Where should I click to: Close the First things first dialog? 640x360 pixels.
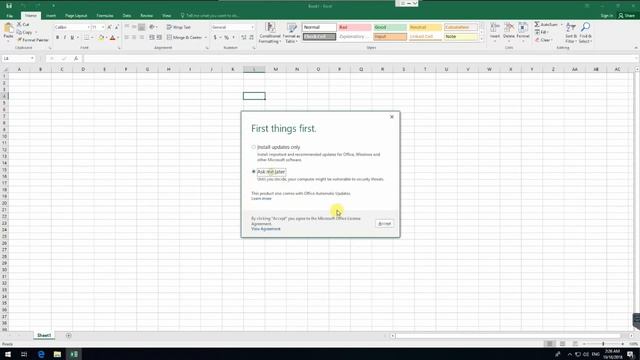[392, 117]
